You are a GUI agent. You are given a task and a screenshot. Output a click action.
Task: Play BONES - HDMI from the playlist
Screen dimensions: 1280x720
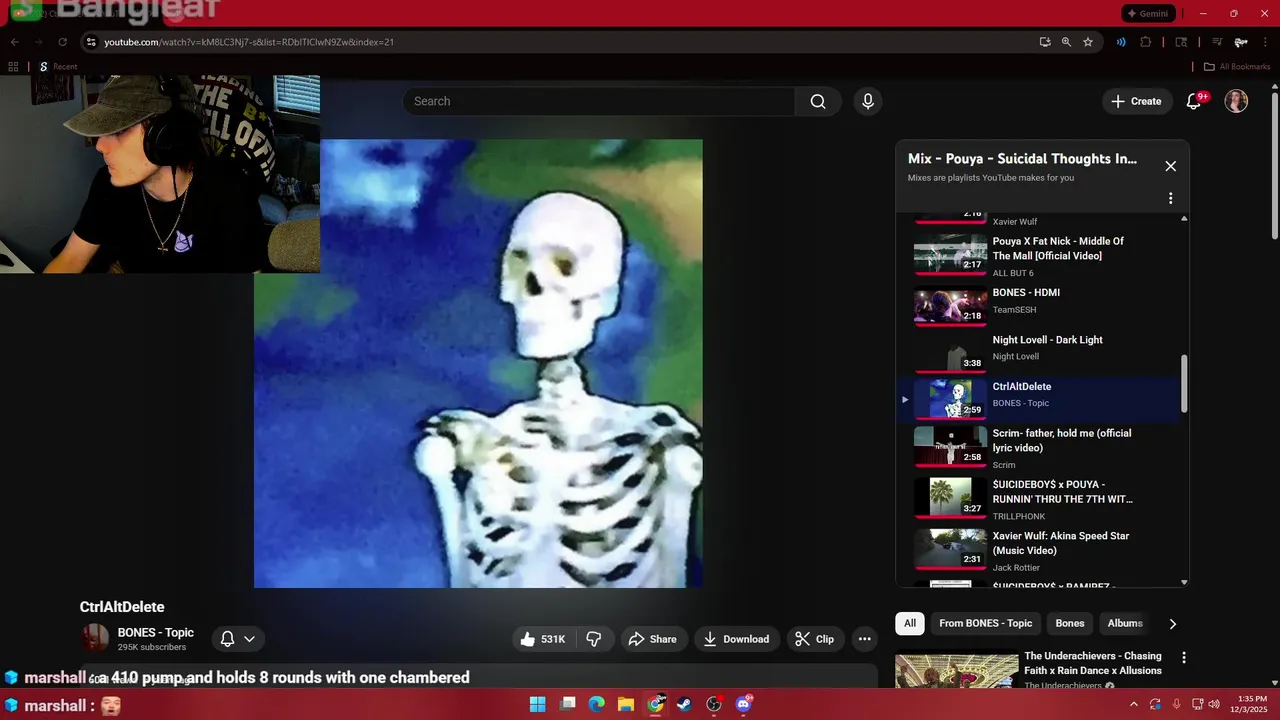click(x=1040, y=305)
